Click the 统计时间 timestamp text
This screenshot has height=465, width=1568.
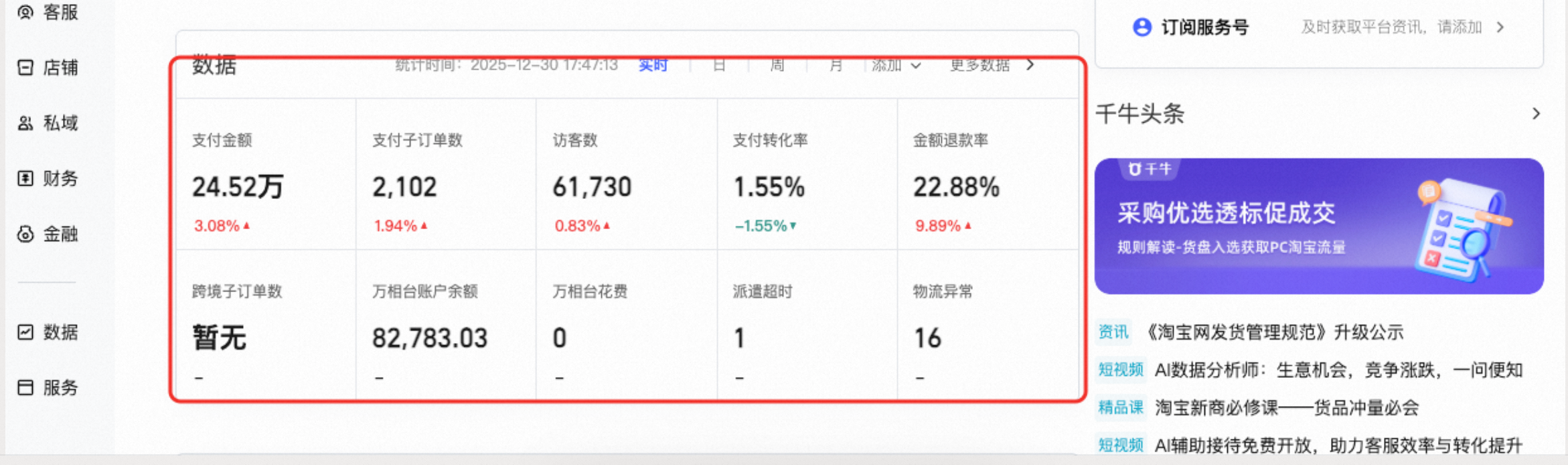tap(506, 65)
